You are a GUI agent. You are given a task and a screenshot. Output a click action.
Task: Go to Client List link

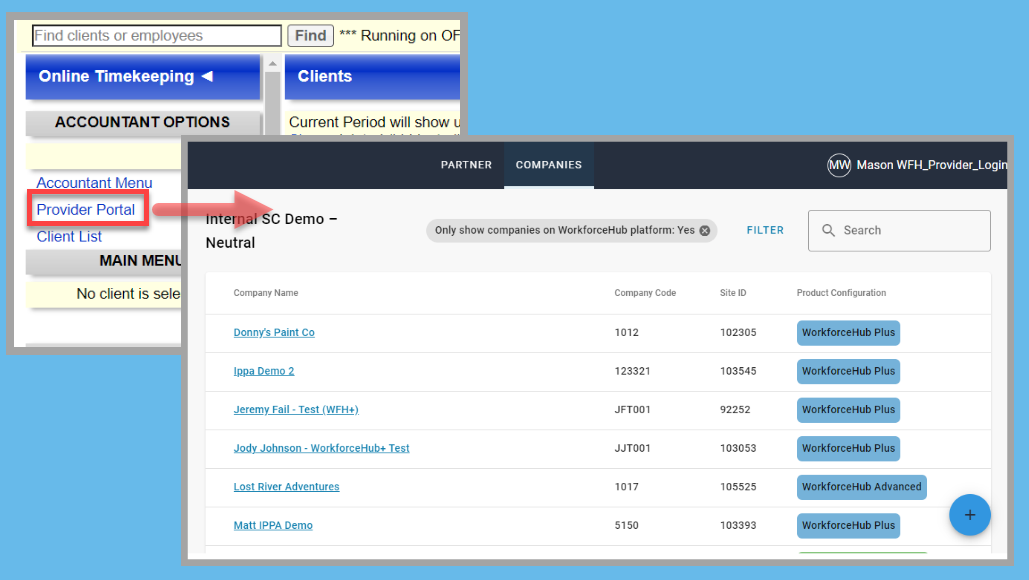[x=69, y=237]
